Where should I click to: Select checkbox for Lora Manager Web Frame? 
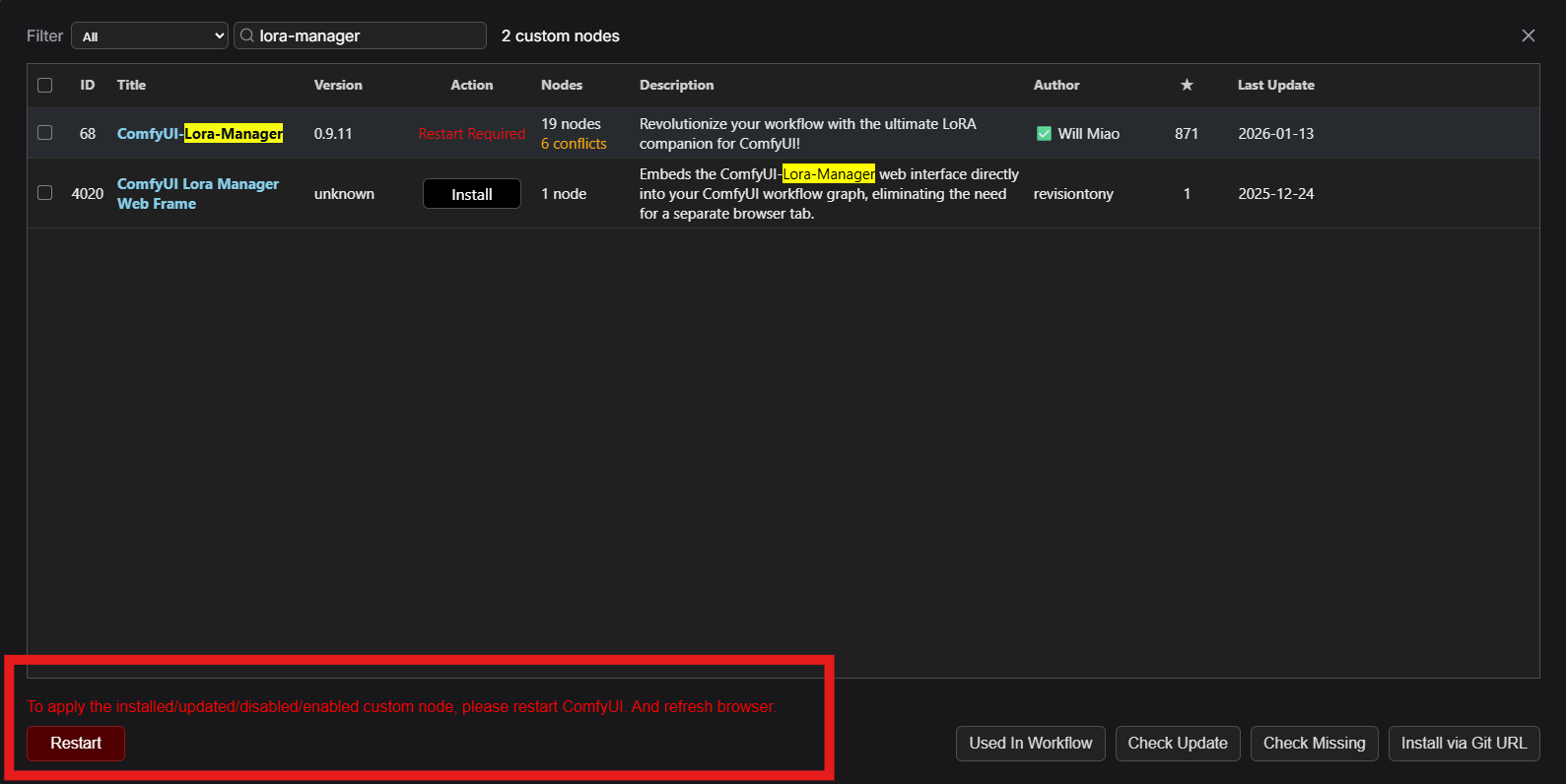[45, 192]
